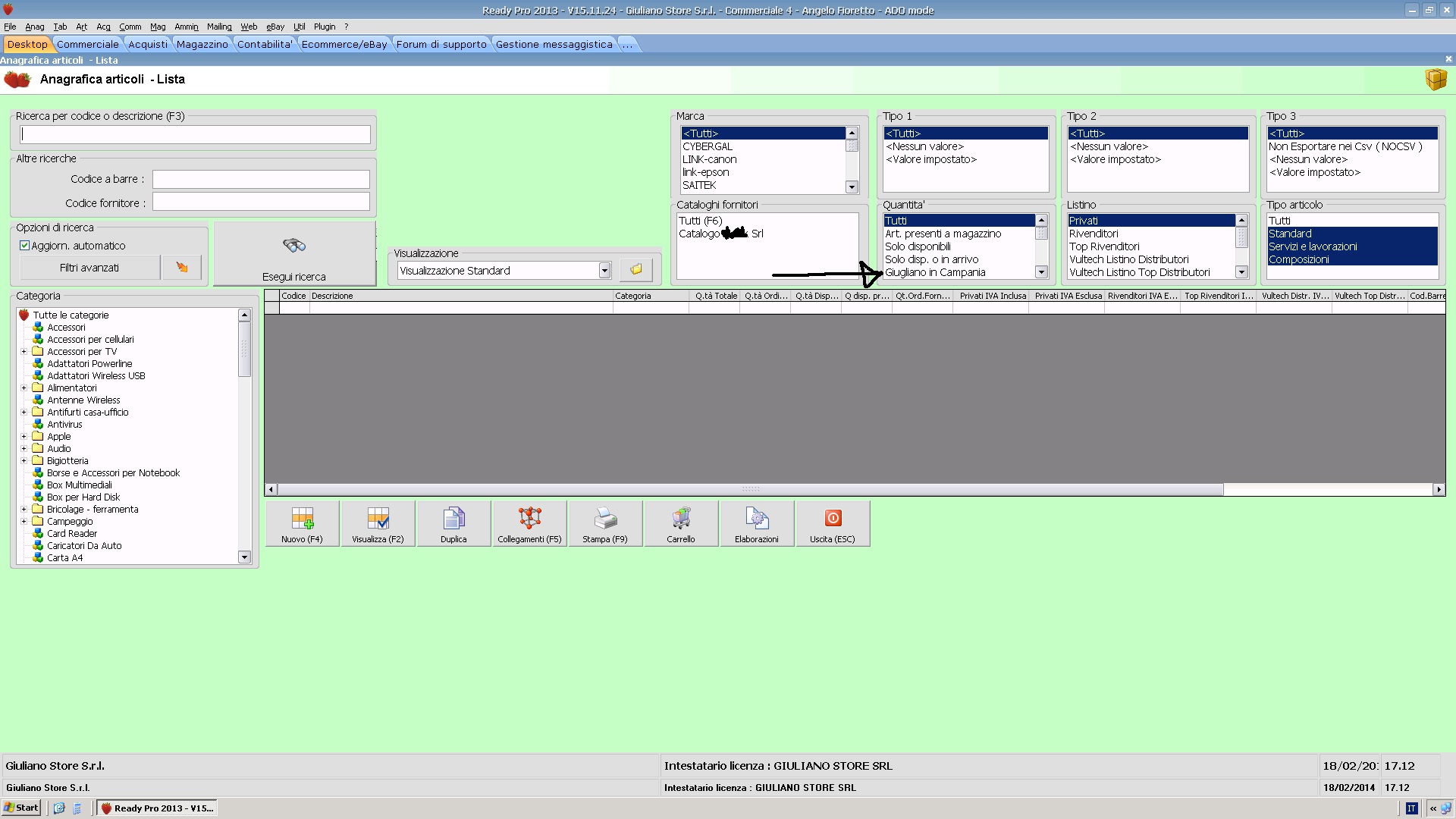Open the Magazzino tab
Screen dimensions: 1456x819
pos(202,44)
